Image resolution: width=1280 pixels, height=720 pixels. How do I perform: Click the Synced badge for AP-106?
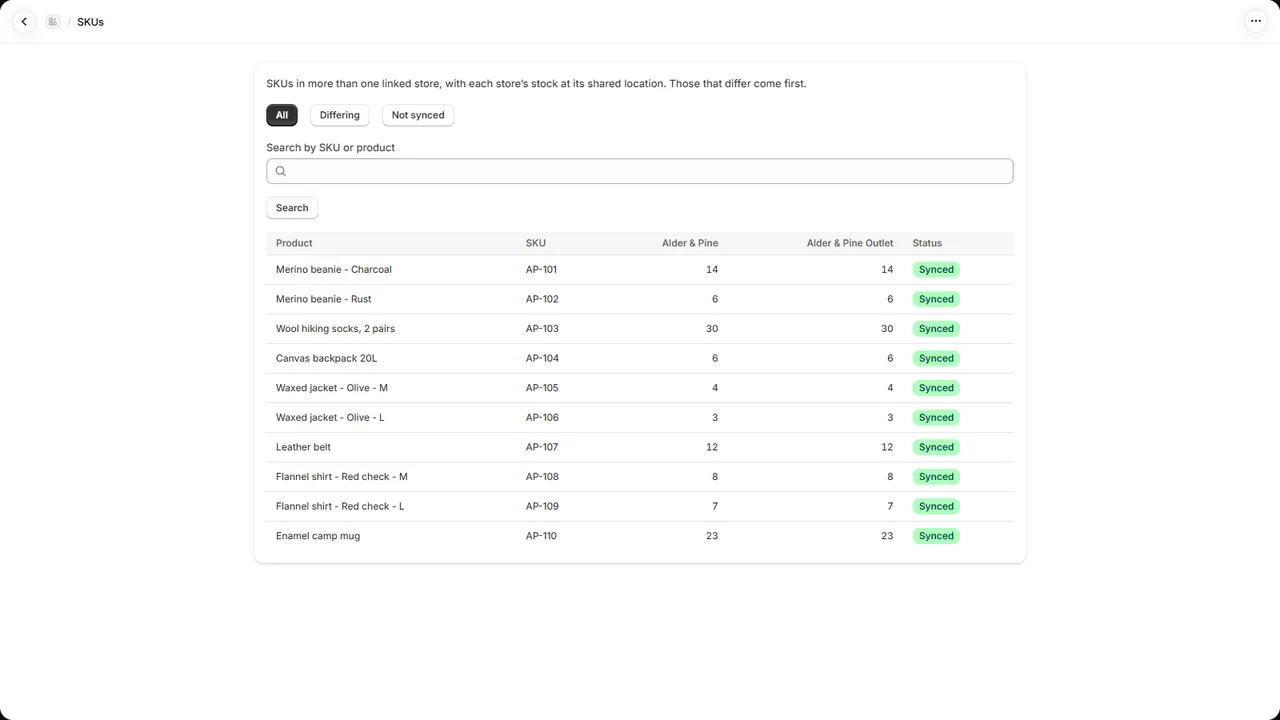click(936, 417)
